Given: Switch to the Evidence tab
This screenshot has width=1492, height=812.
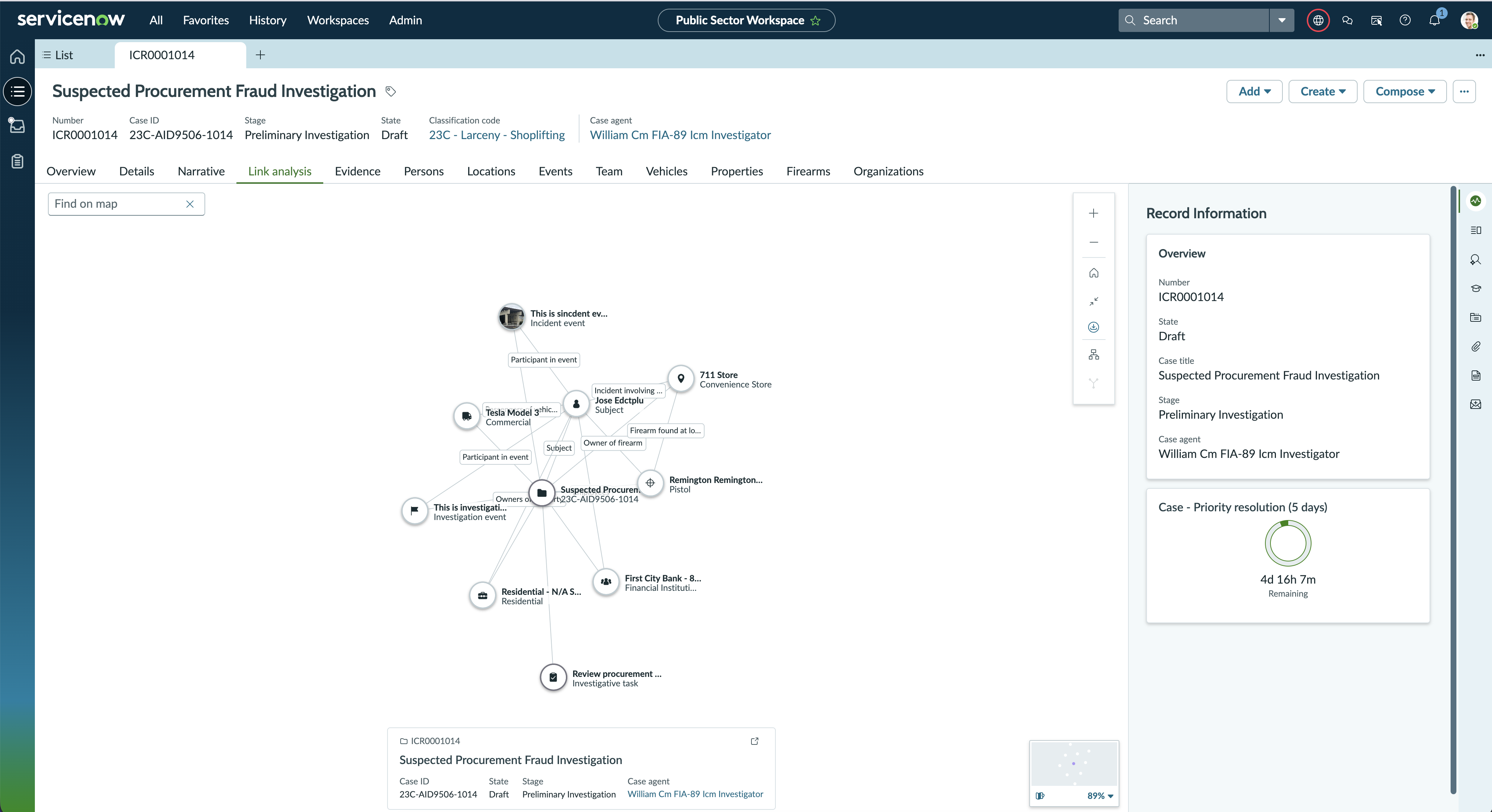Looking at the screenshot, I should point(357,171).
